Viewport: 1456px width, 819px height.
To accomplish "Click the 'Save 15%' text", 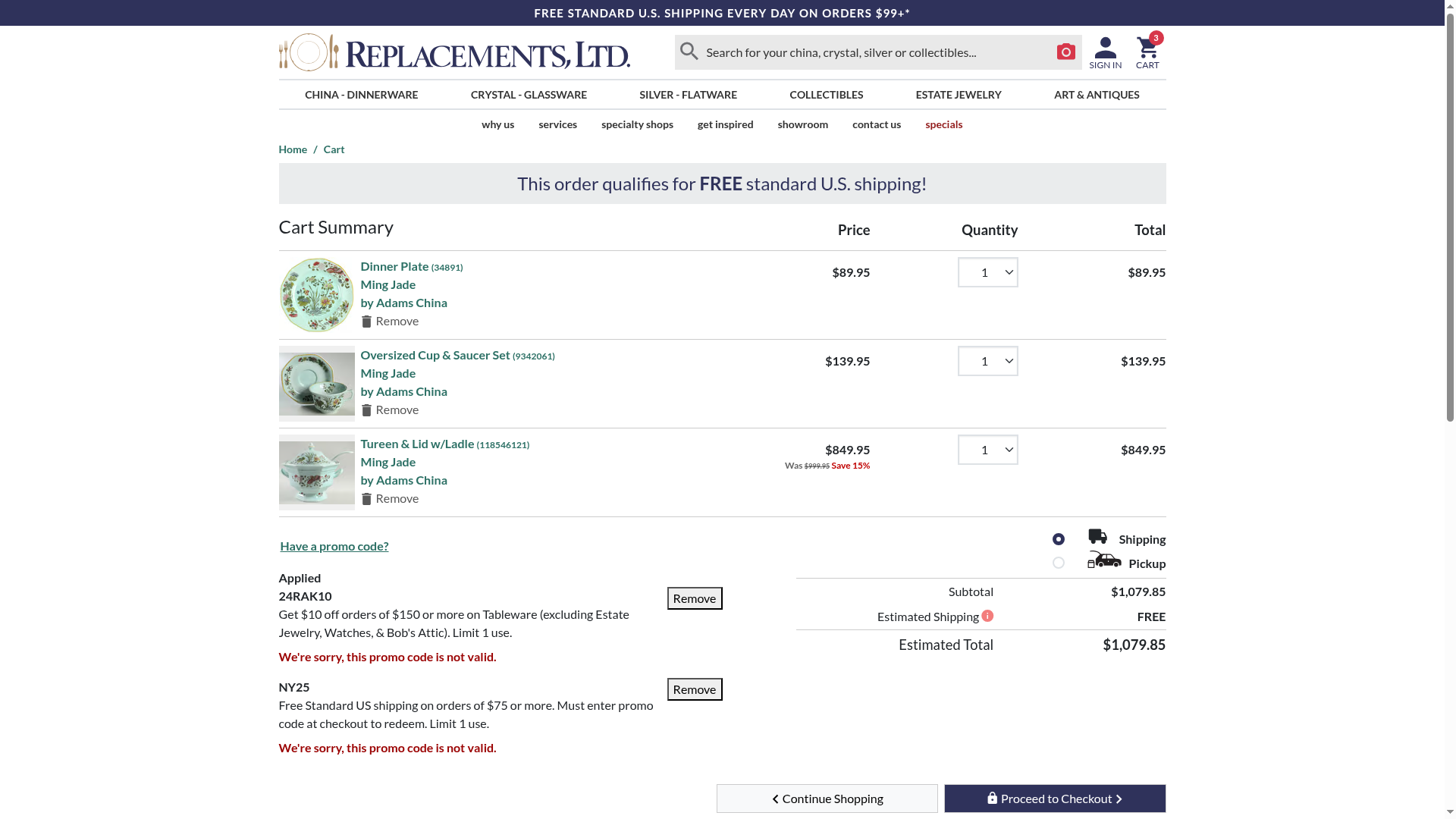I will [850, 466].
